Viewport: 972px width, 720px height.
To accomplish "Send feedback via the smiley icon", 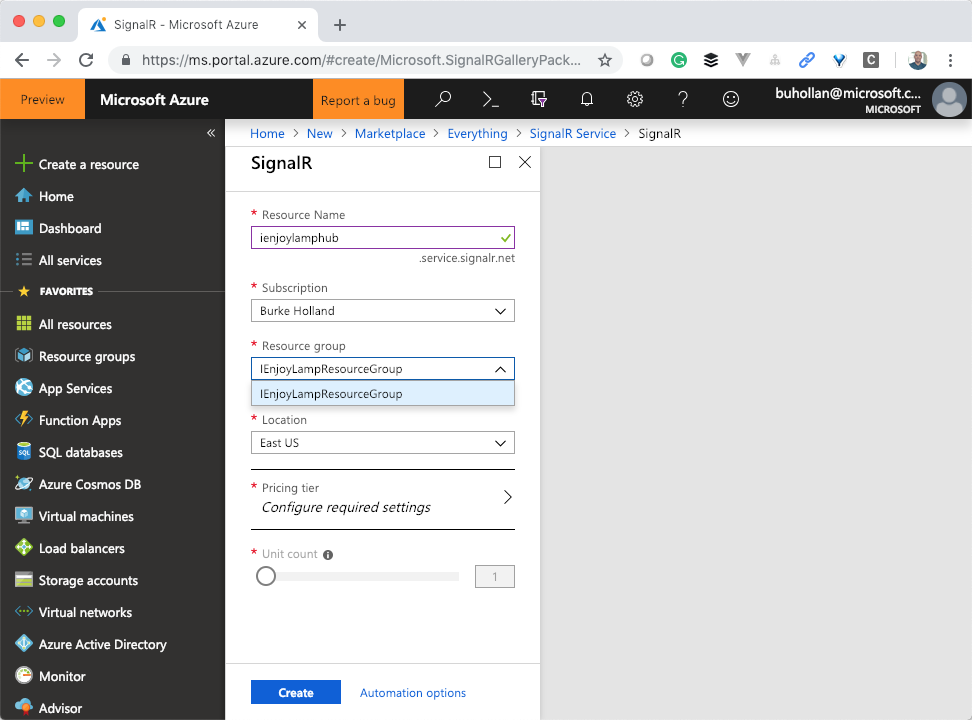I will (731, 99).
